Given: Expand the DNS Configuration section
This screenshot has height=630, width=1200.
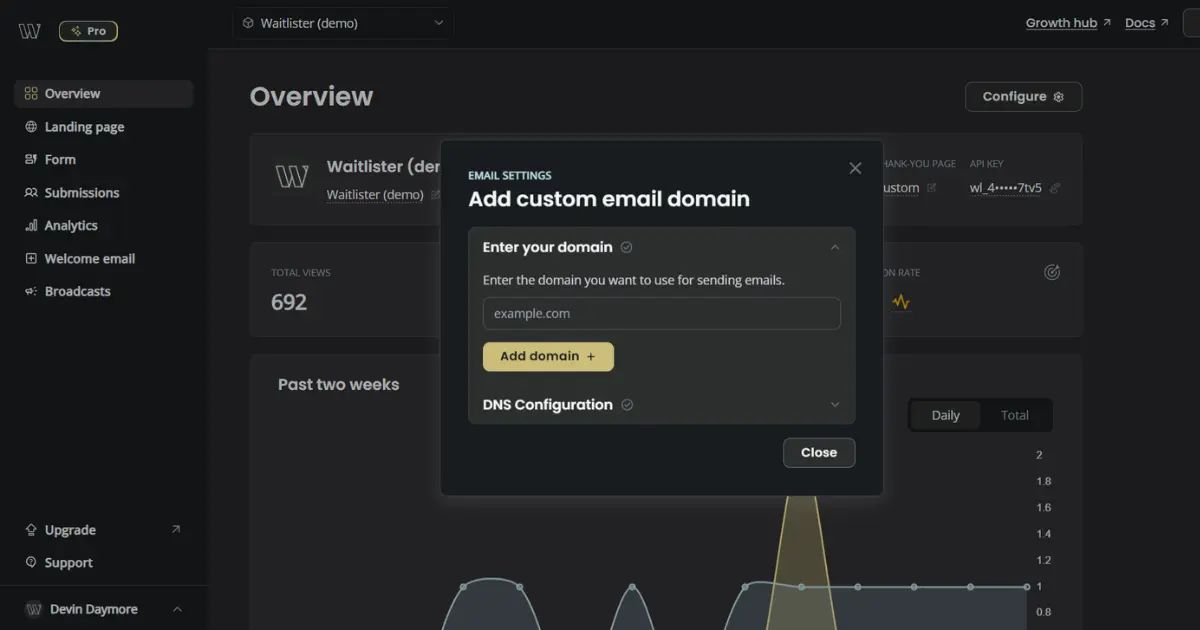Looking at the screenshot, I should coord(835,404).
